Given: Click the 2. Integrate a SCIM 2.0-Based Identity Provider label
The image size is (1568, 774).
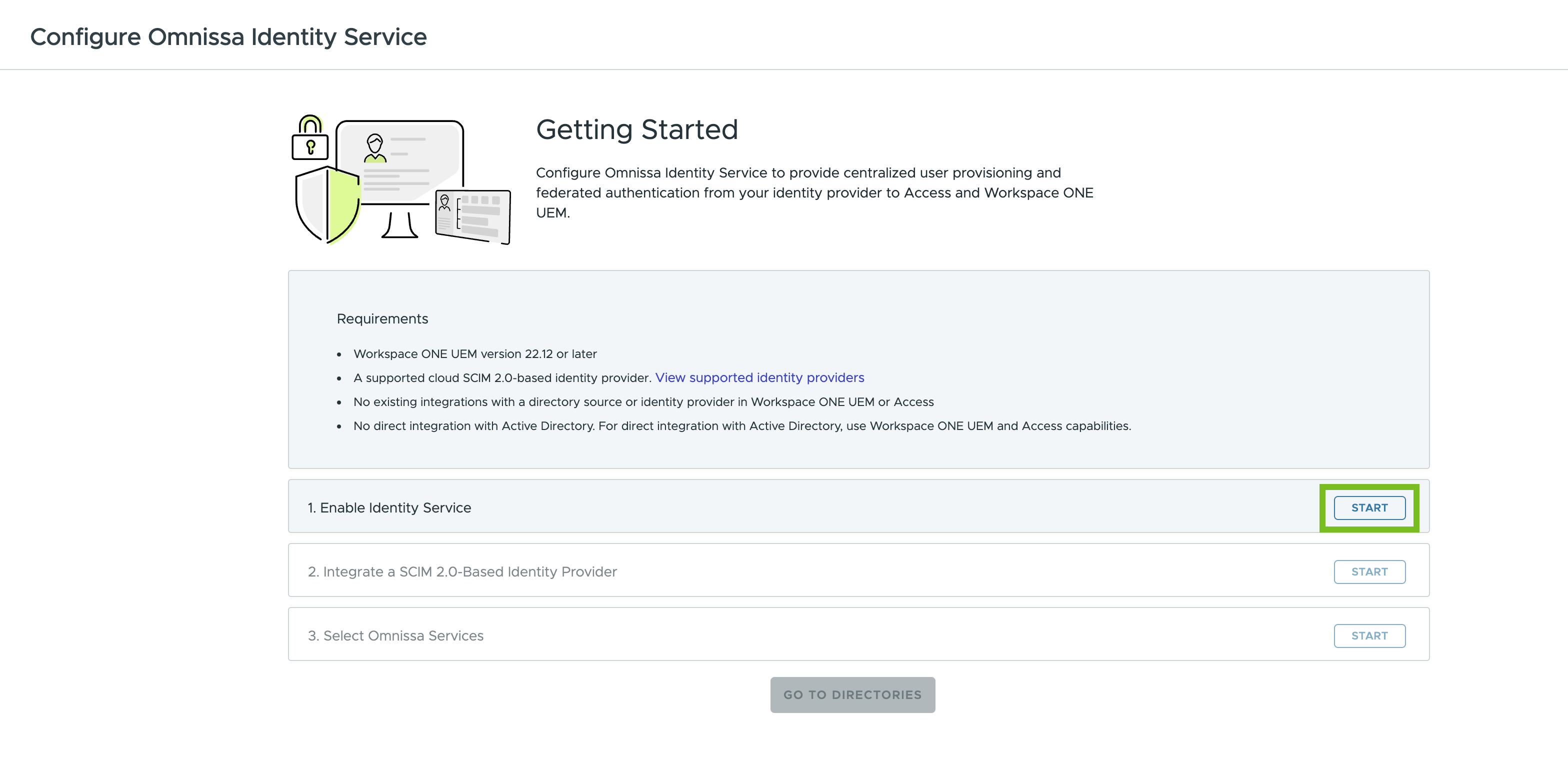Looking at the screenshot, I should pyautogui.click(x=462, y=571).
